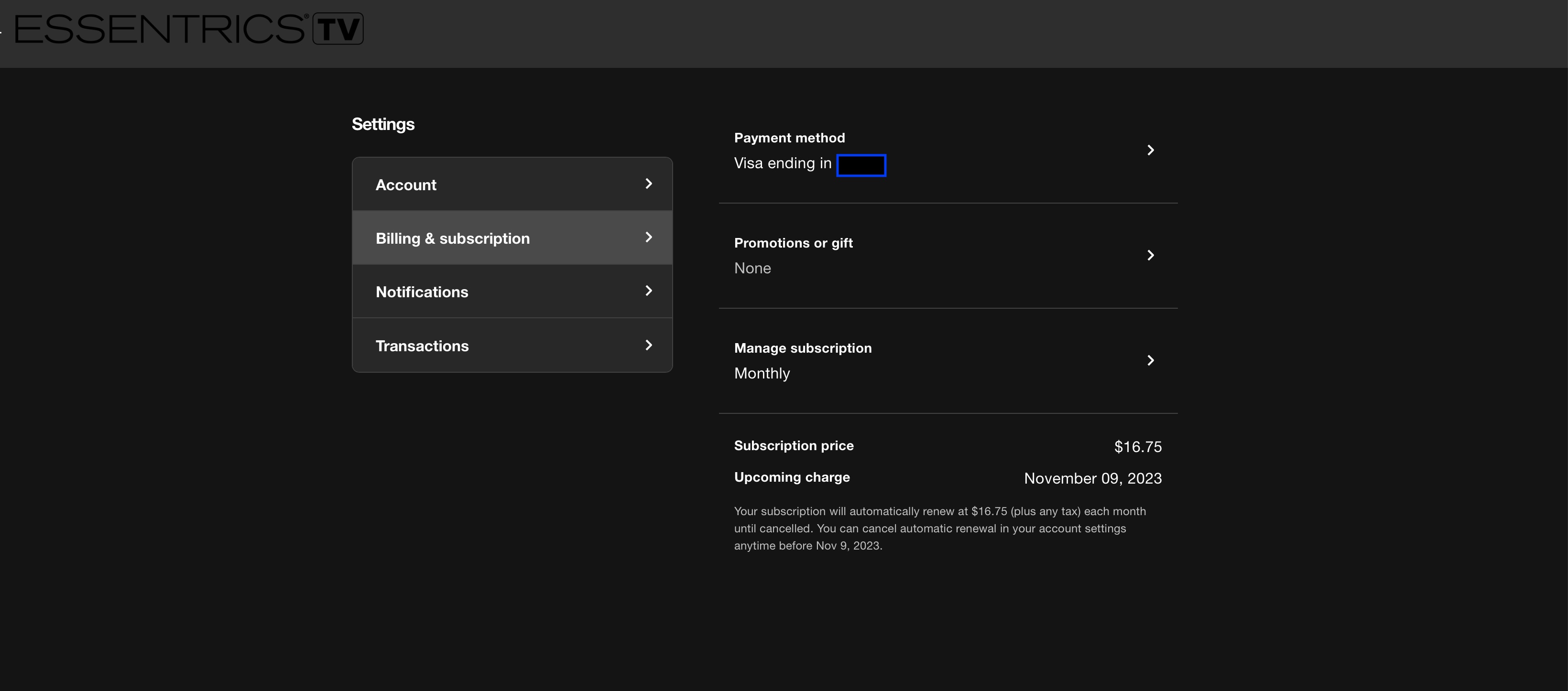Click the chevron in Transactions row
Image resolution: width=1568 pixels, height=691 pixels.
(648, 345)
